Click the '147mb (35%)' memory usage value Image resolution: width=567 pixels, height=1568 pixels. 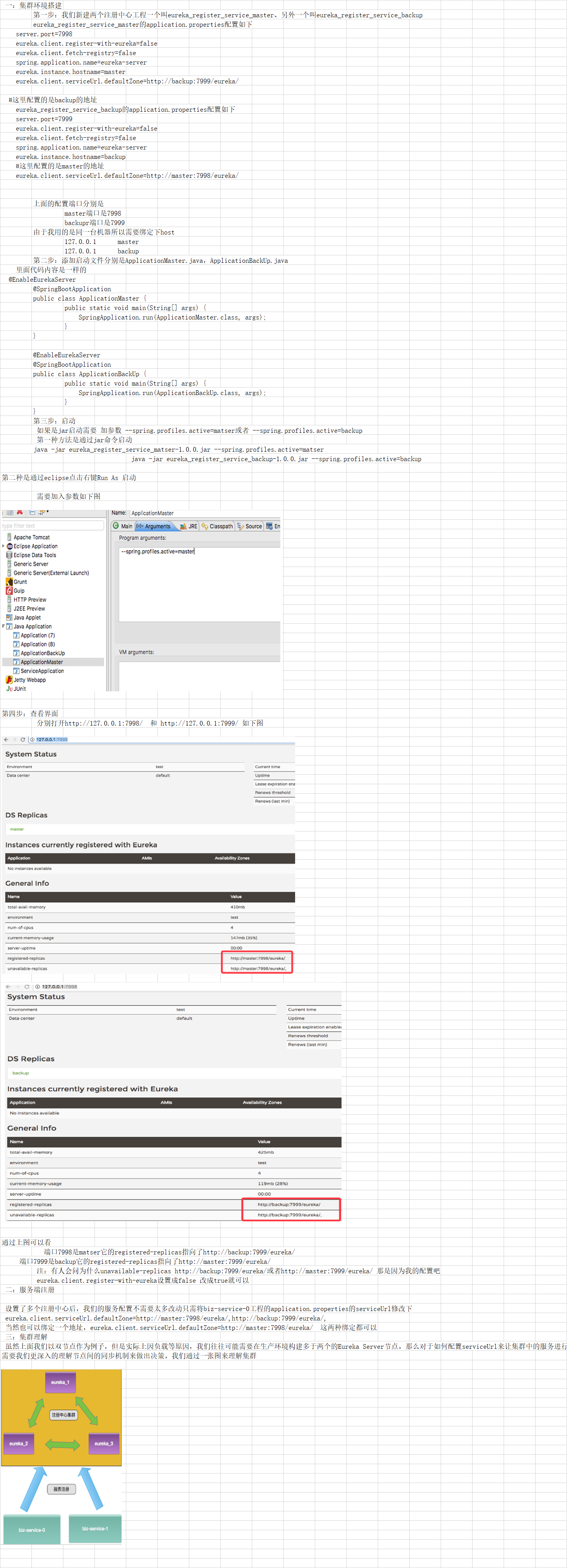(x=244, y=938)
